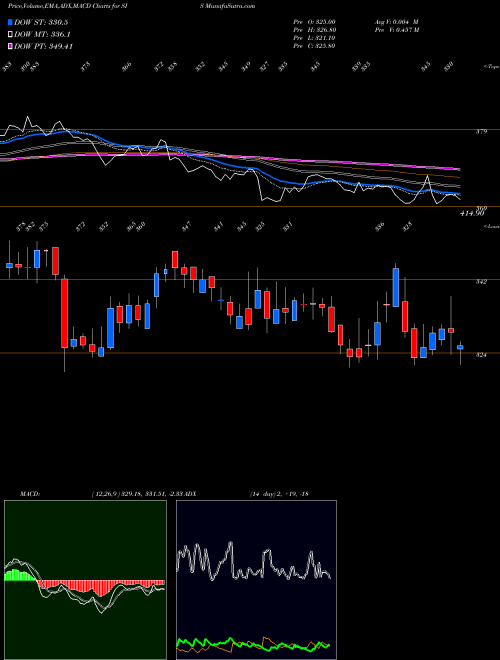Select the 'DOW MT: 336.1' legend label
Viewport: 500px width, 660px height.
tap(42, 35)
